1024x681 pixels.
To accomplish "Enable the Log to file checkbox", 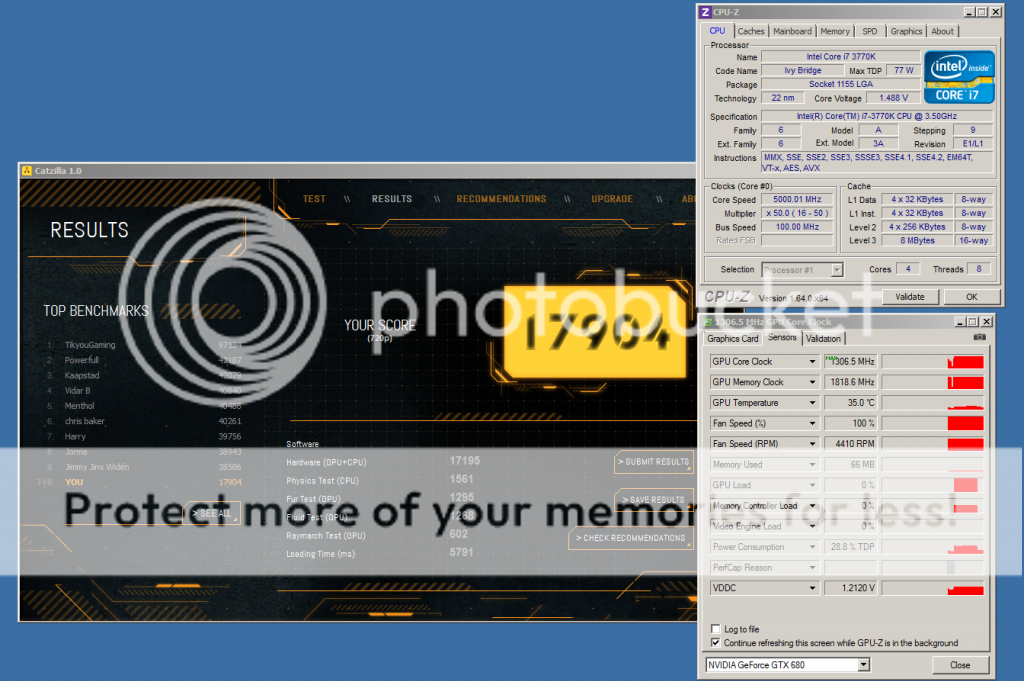I will tap(715, 629).
